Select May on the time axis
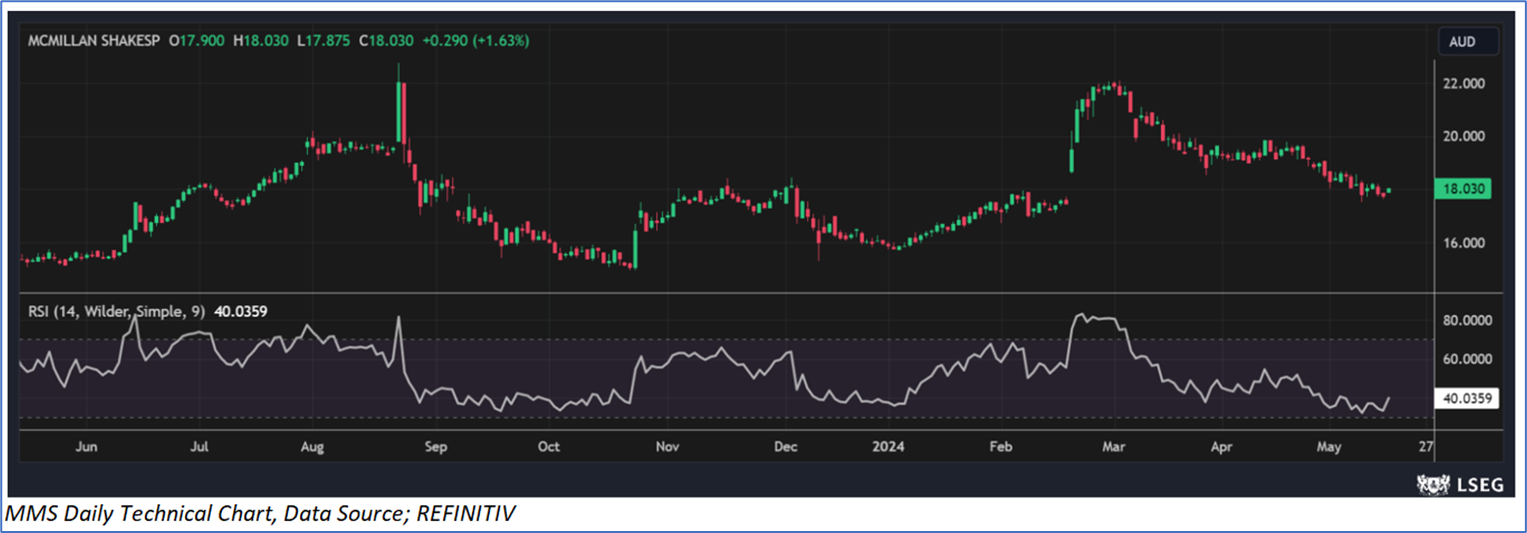Image resolution: width=1527 pixels, height=533 pixels. coord(1330,447)
